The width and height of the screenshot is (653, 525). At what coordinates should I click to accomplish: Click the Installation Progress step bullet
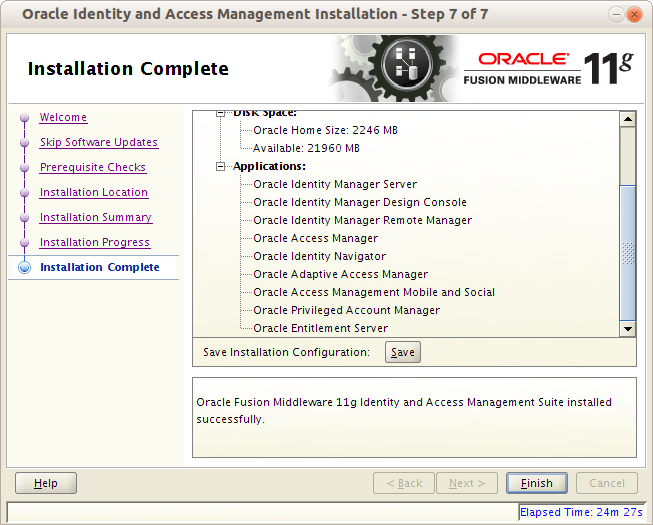tap(25, 242)
